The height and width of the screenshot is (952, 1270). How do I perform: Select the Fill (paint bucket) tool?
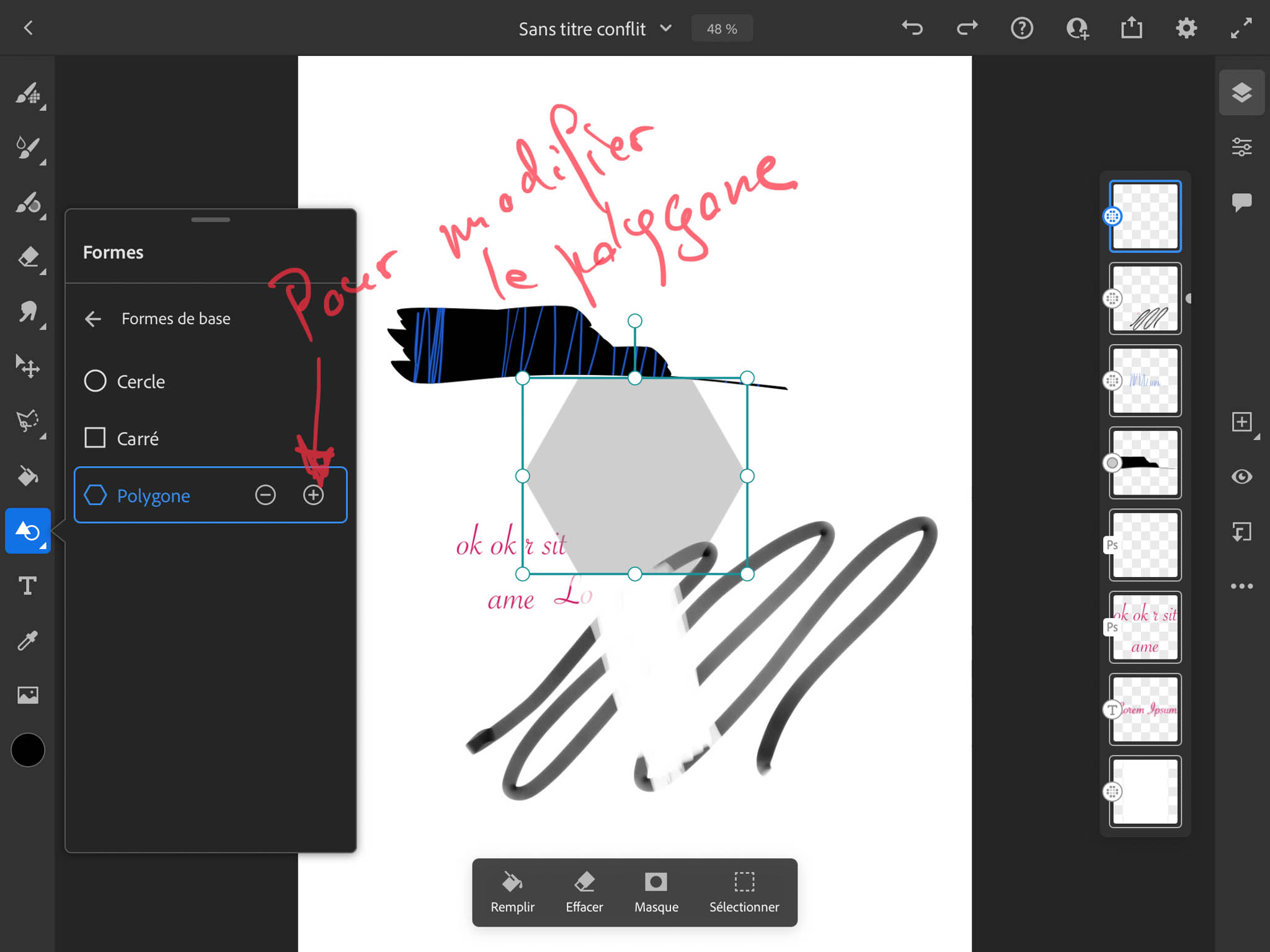coord(27,476)
